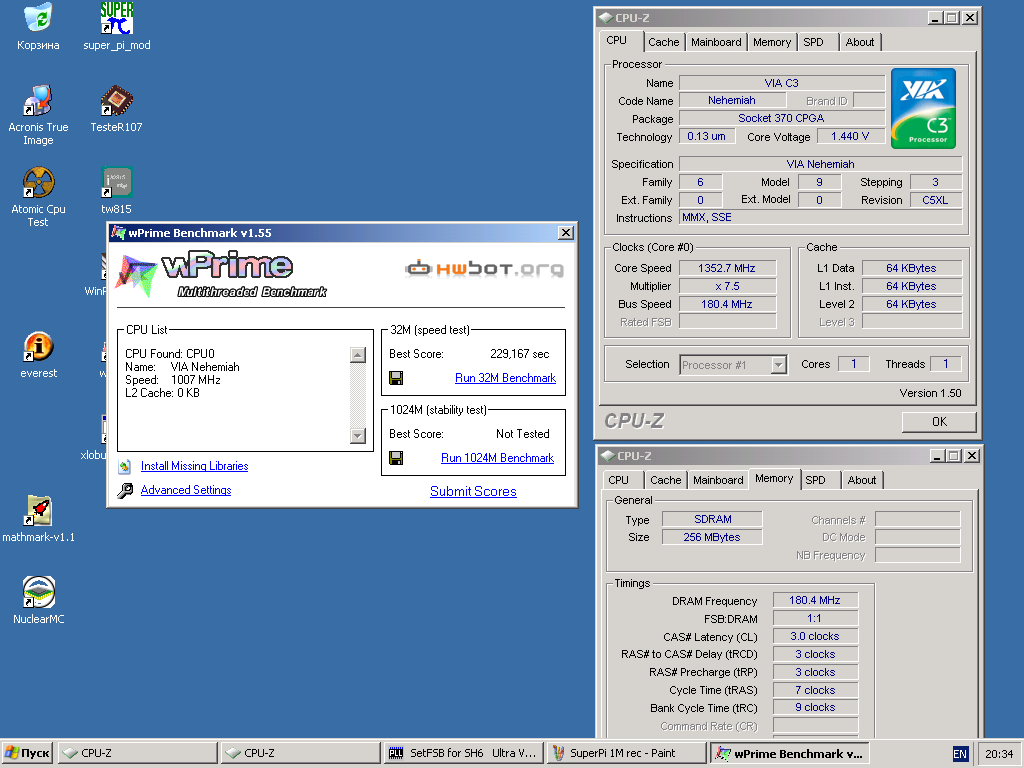Viewport: 1024px width, 768px height.
Task: Switch to wPrime Benchmark taskbar button
Action: pos(790,753)
